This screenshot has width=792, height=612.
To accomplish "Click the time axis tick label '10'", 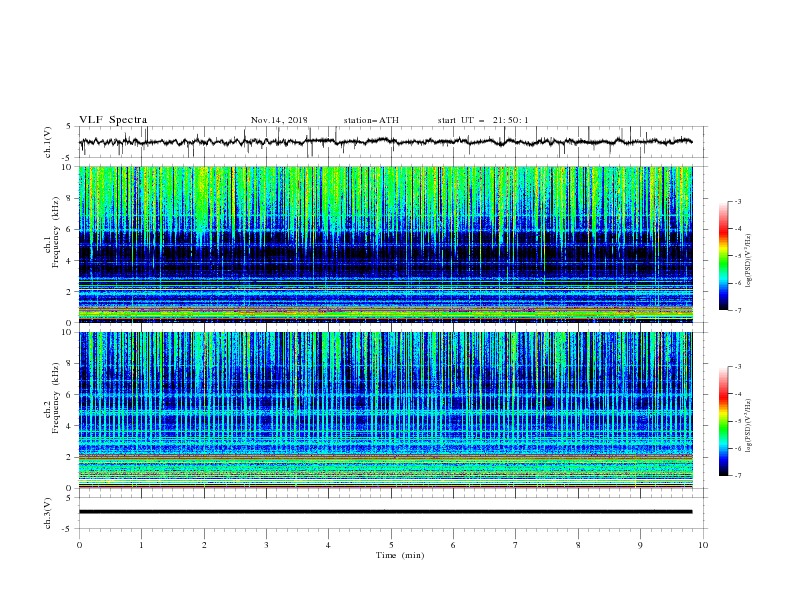I will point(703,545).
